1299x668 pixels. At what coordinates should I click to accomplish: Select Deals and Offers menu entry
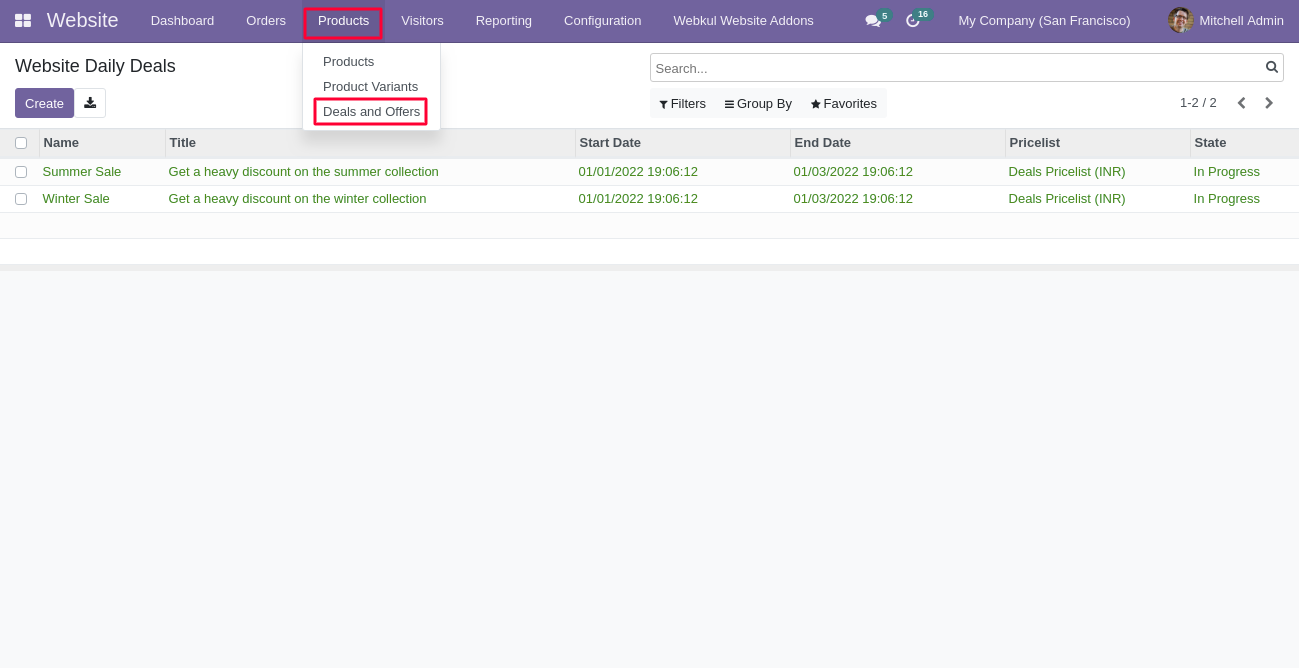pyautogui.click(x=371, y=112)
